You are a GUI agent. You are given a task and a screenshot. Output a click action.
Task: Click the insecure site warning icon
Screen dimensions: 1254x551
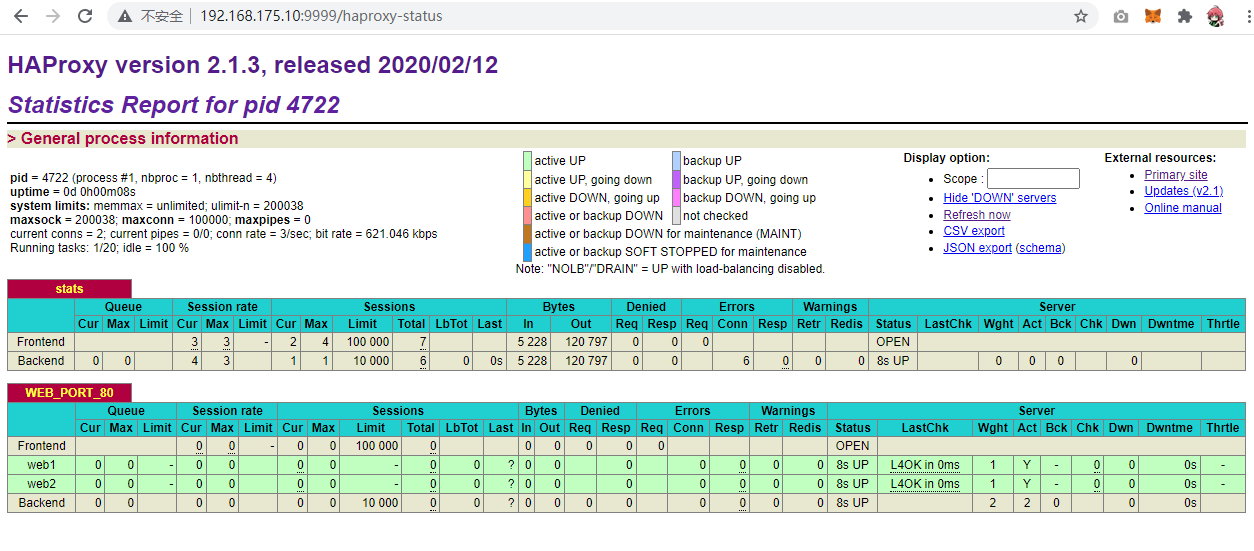click(x=125, y=16)
